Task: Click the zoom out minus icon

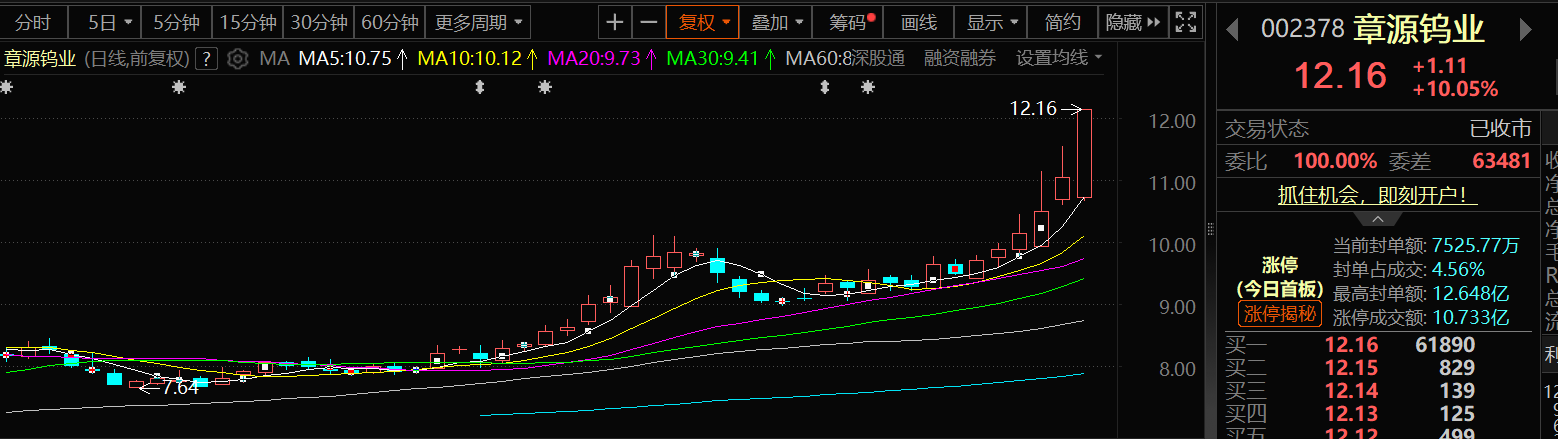Action: tap(649, 21)
